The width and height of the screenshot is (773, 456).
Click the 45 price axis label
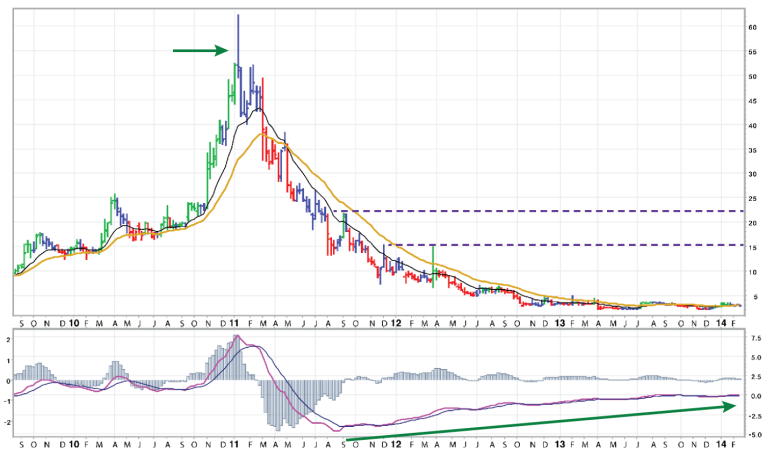tap(752, 101)
